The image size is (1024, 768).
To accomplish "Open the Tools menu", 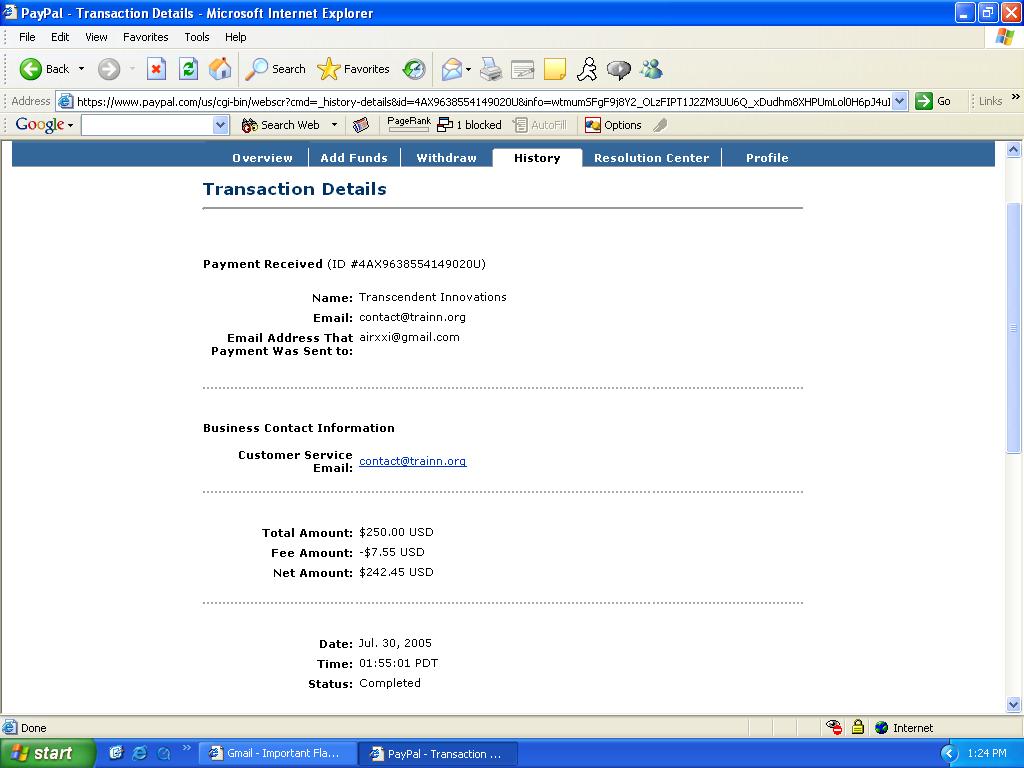I will [x=197, y=37].
